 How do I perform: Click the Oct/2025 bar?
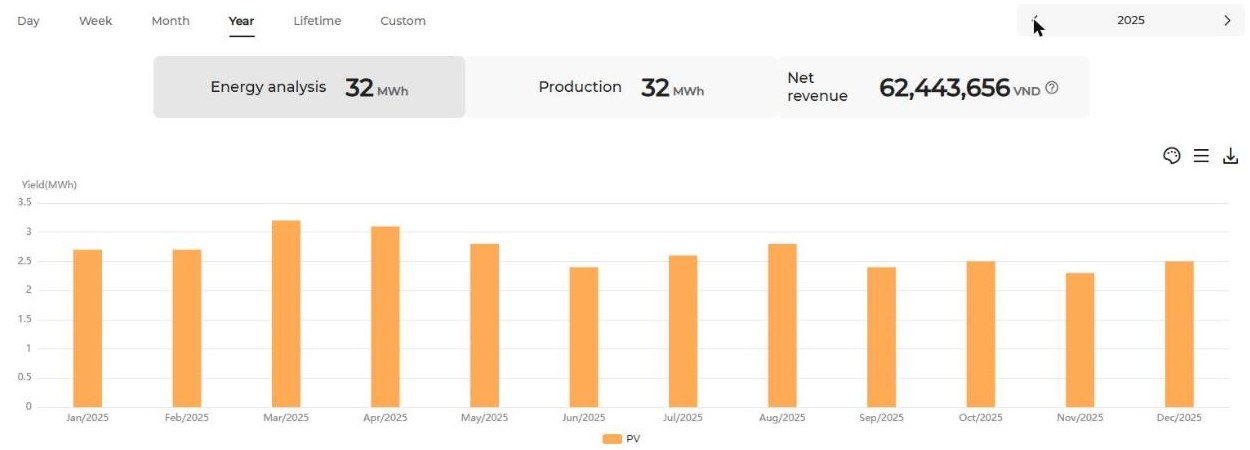pyautogui.click(x=981, y=334)
